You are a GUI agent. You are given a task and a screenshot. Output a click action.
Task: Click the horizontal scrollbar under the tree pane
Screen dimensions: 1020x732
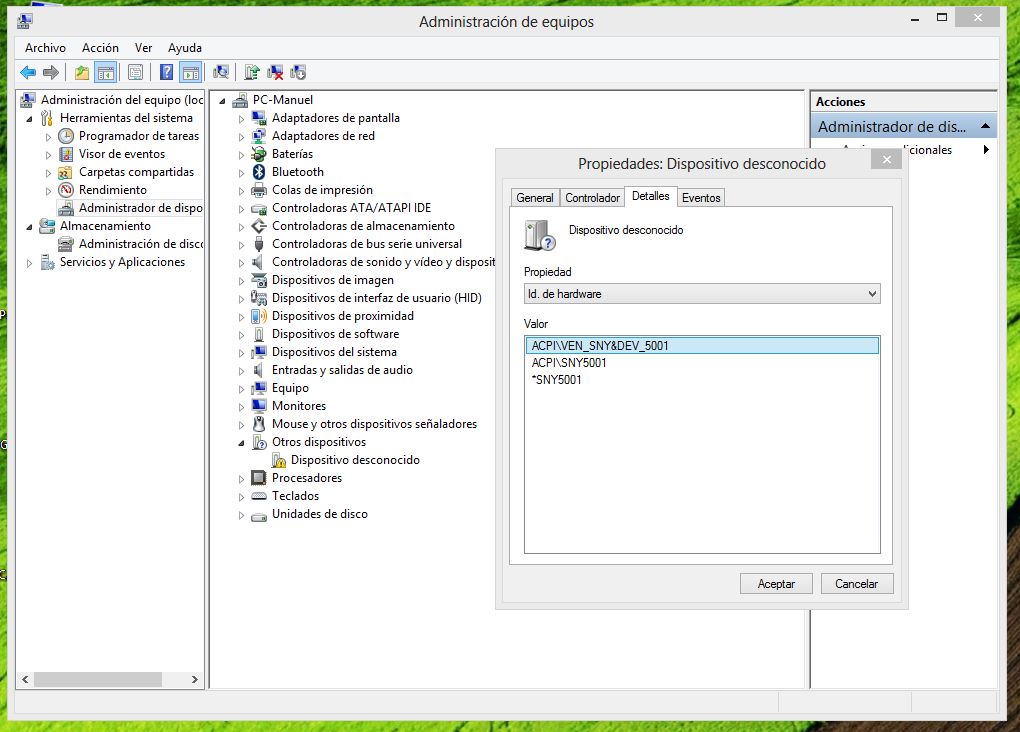[100, 679]
